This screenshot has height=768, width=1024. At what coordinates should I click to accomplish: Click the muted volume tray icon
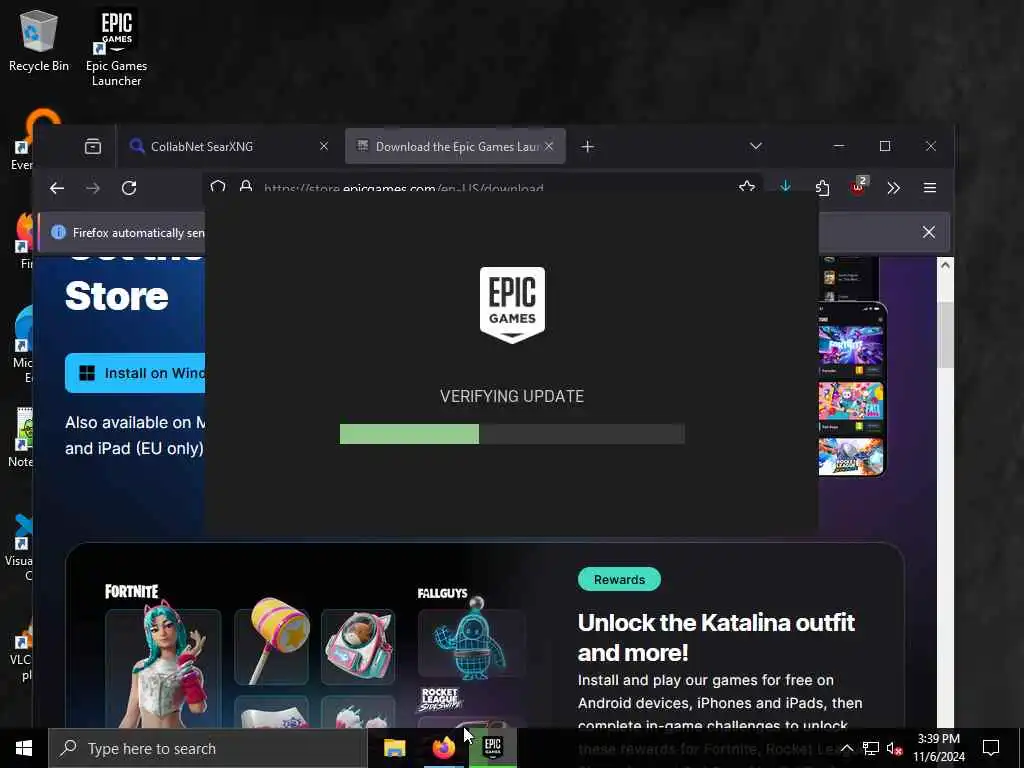tap(894, 748)
